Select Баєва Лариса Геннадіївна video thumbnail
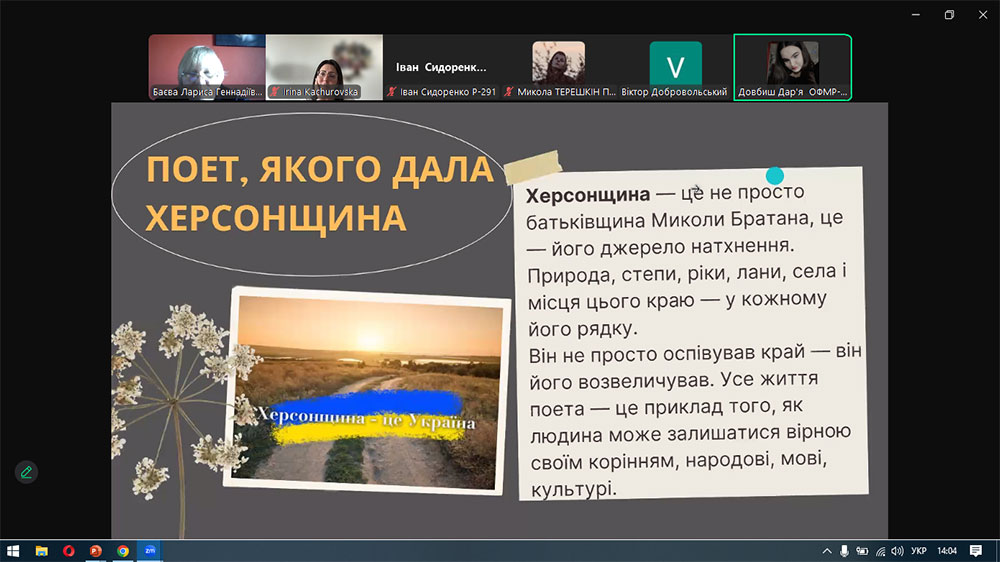This screenshot has width=1000, height=562. tap(207, 67)
